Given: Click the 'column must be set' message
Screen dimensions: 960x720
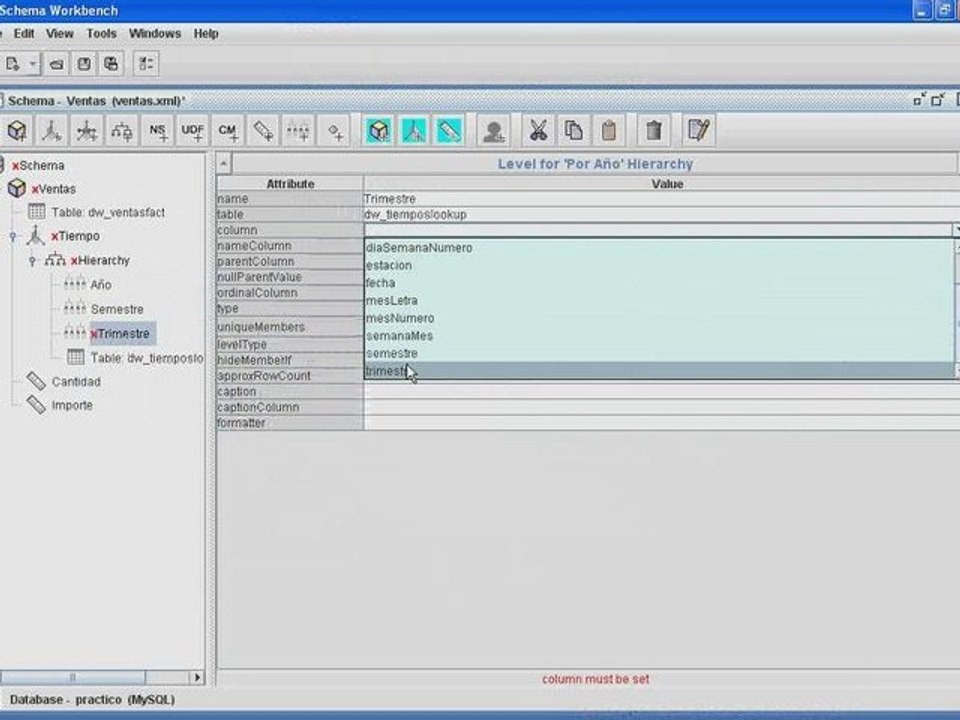Looking at the screenshot, I should tap(595, 679).
